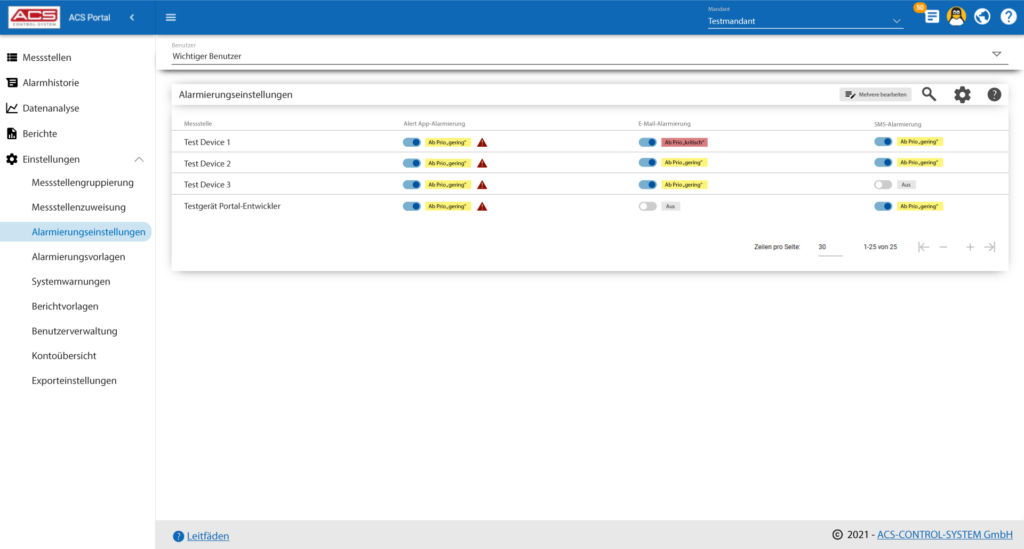Click Alert App priority tag for Test Device 1
The width and height of the screenshot is (1024, 549).
point(447,142)
